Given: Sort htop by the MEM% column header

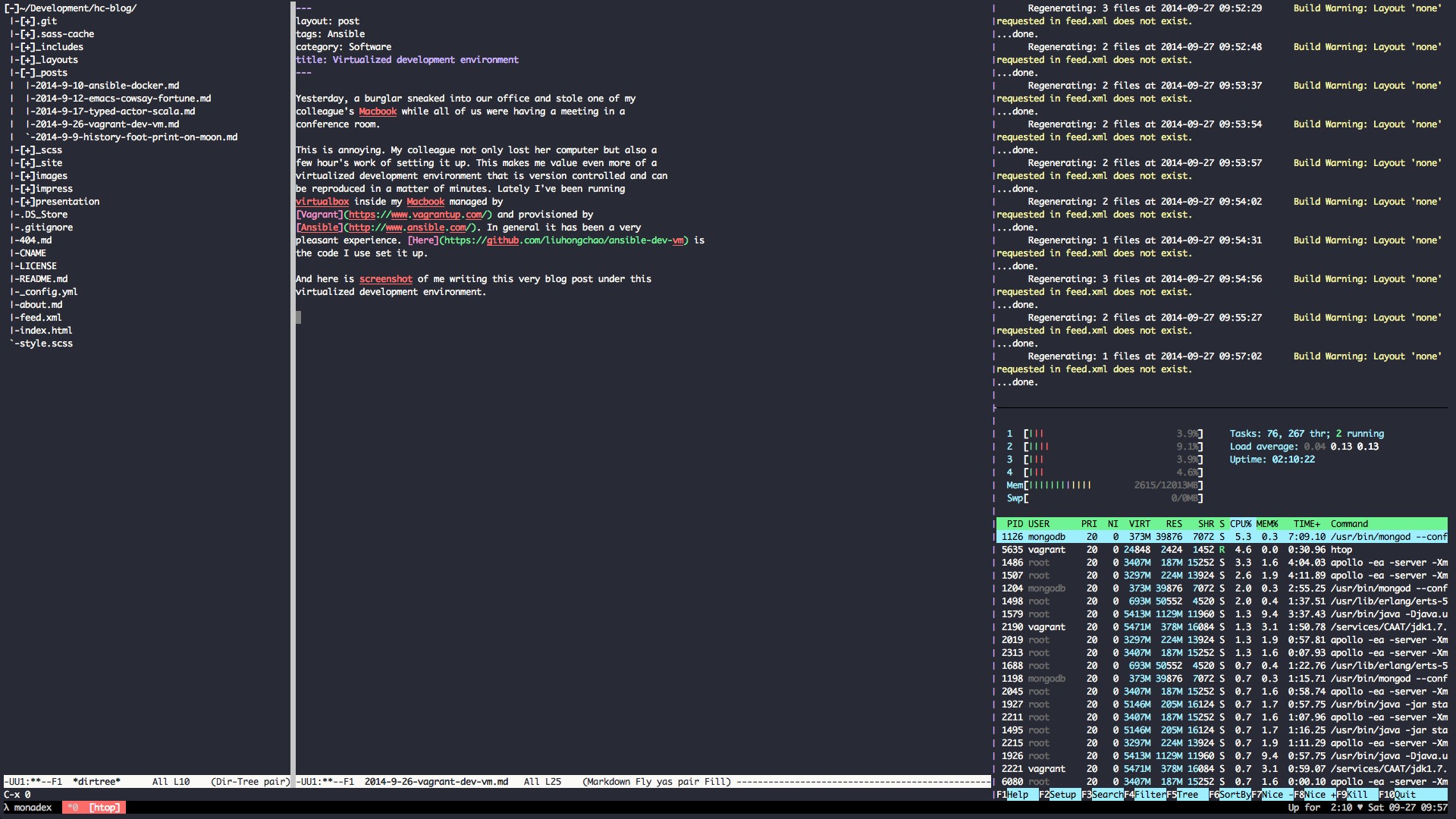Looking at the screenshot, I should point(1267,524).
